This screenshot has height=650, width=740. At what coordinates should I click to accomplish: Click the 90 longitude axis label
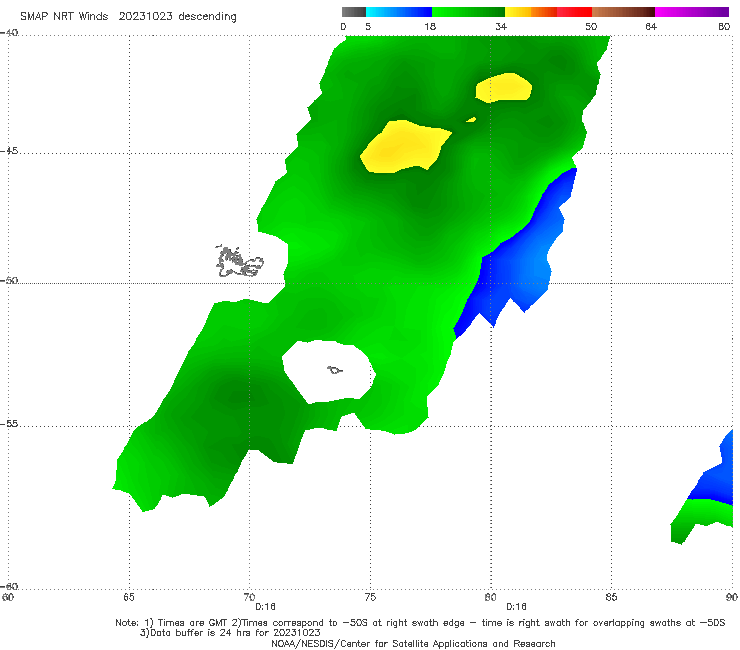[732, 598]
